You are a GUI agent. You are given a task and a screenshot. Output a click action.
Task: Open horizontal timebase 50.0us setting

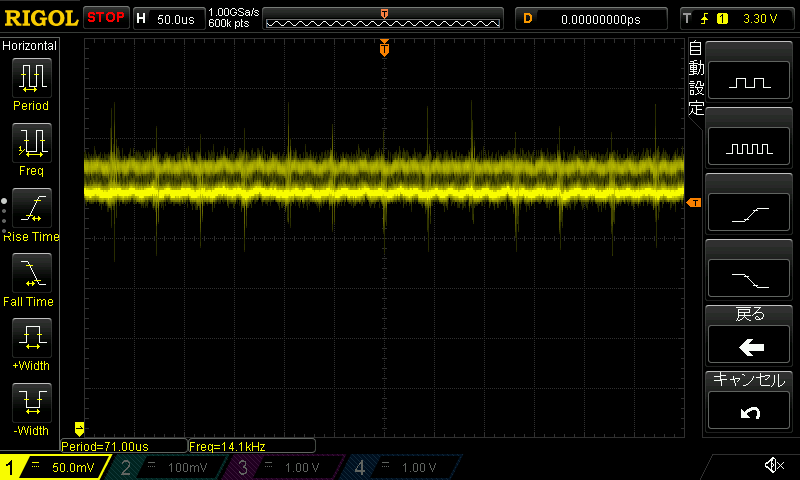(169, 19)
